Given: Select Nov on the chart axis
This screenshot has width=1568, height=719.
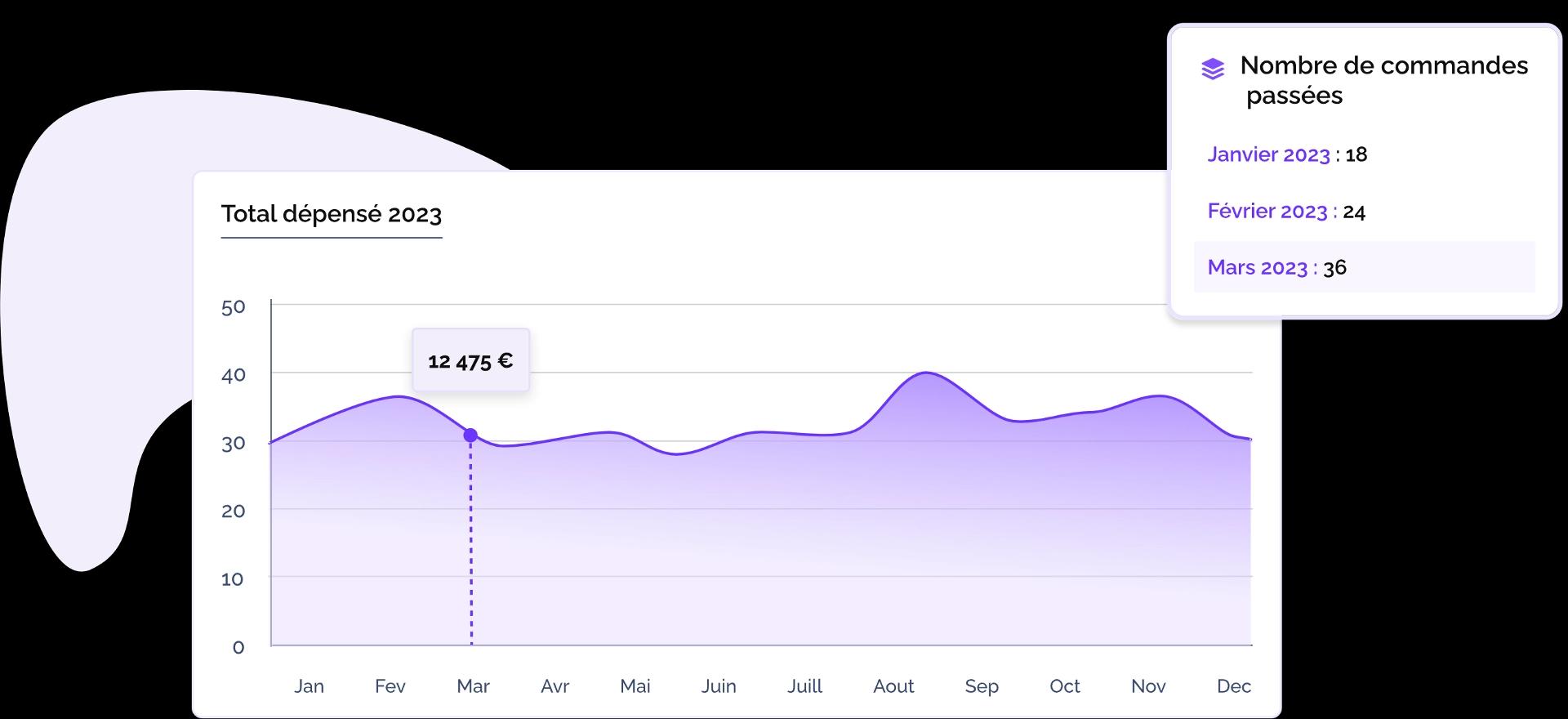Looking at the screenshot, I should [1148, 686].
